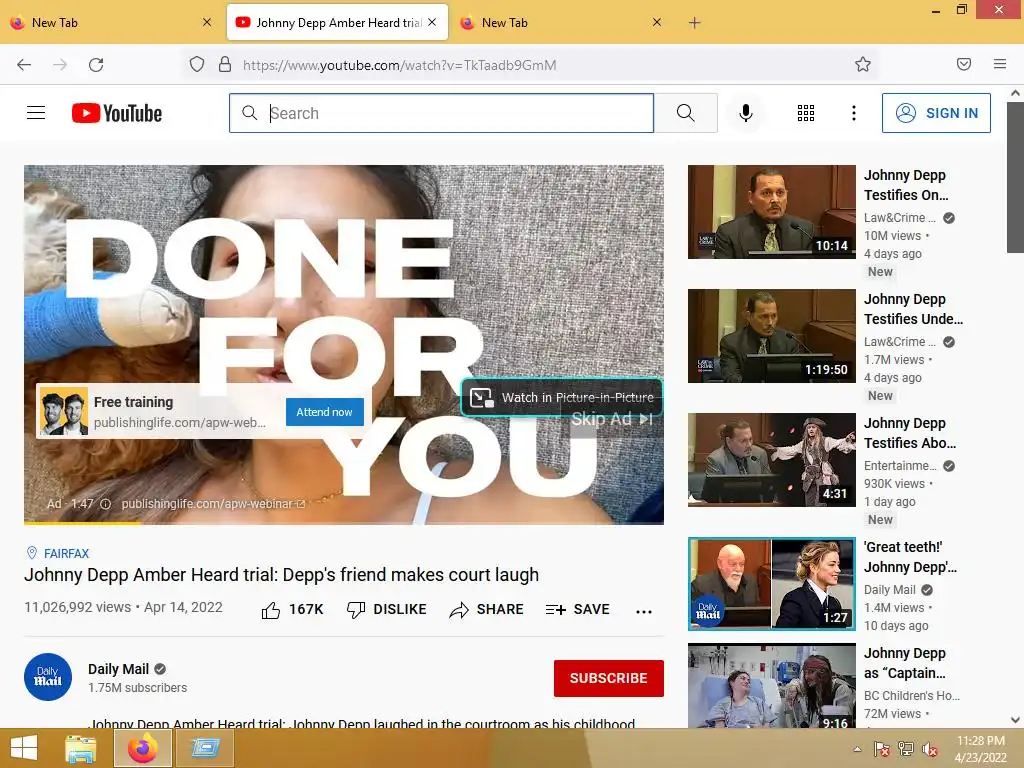The height and width of the screenshot is (768, 1024).
Task: Open 'Johnny Depp Testifies Abo...' title
Action: [x=910, y=433]
